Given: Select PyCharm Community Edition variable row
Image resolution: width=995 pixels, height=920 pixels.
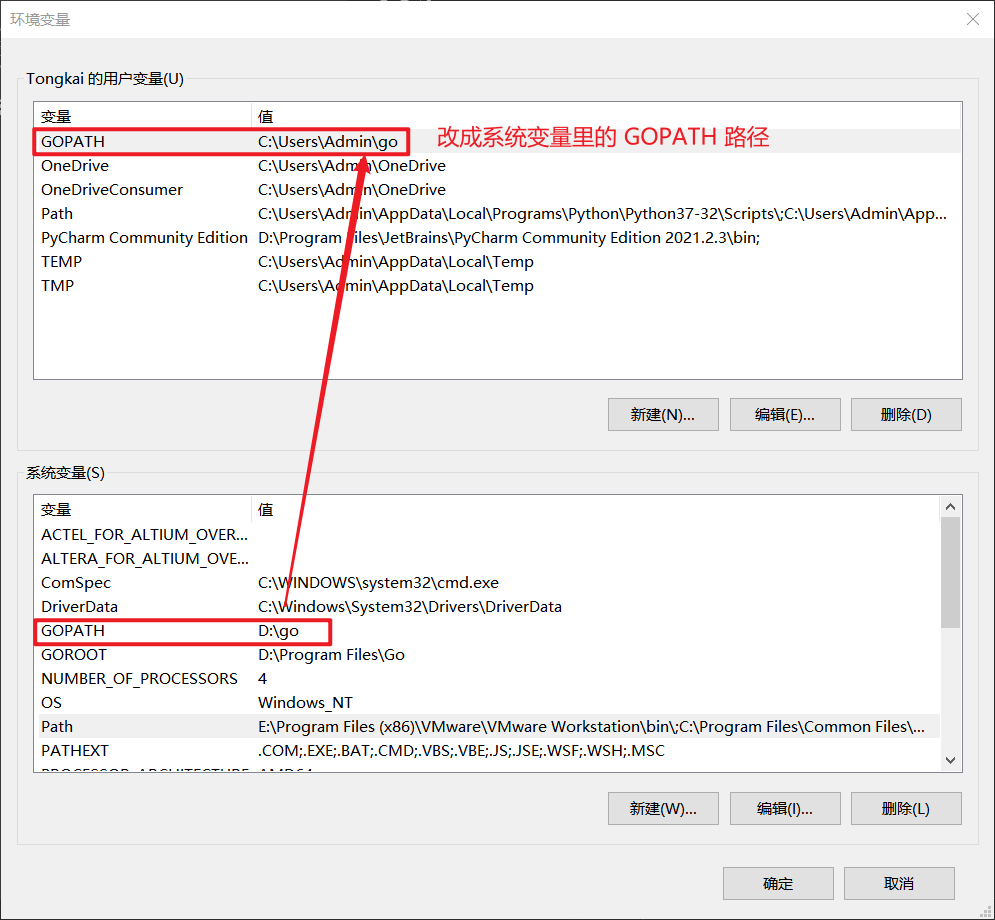Looking at the screenshot, I should click(x=498, y=238).
